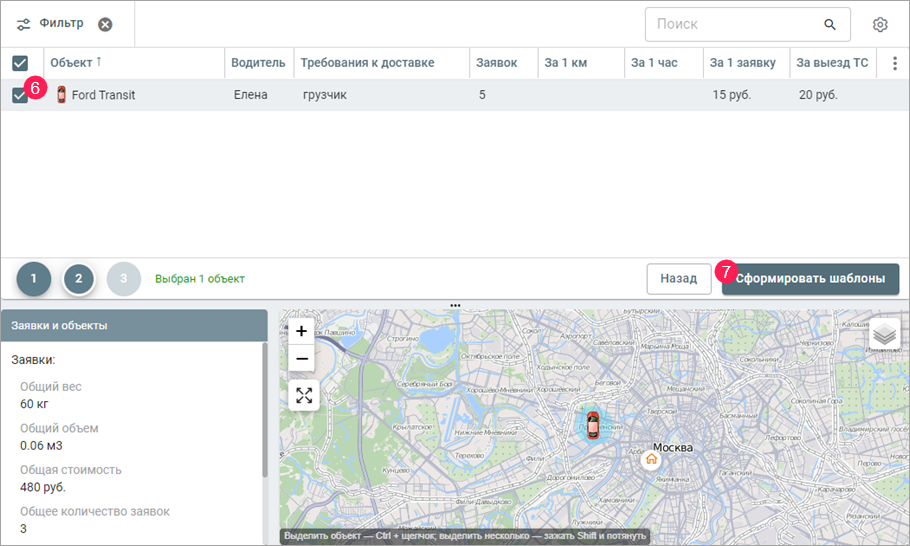Open the map layers selector

pos(883,335)
